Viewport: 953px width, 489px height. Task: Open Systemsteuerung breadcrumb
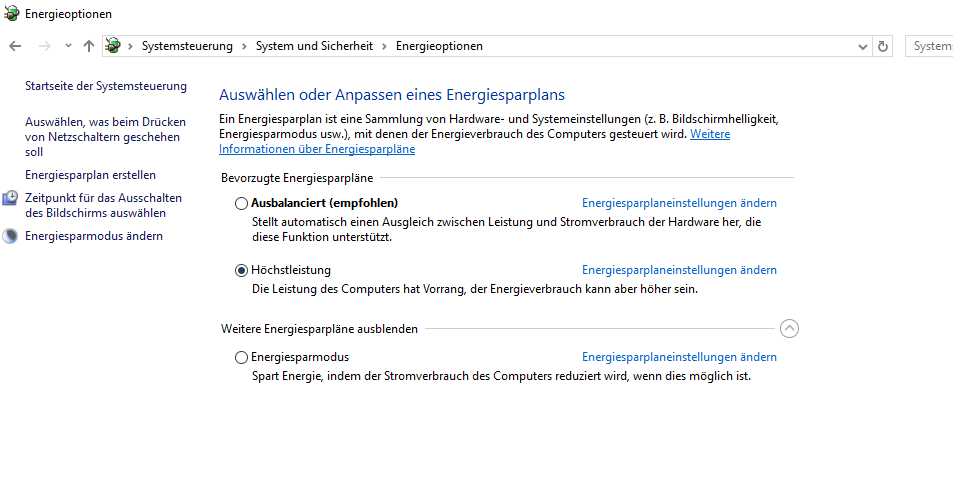(187, 46)
